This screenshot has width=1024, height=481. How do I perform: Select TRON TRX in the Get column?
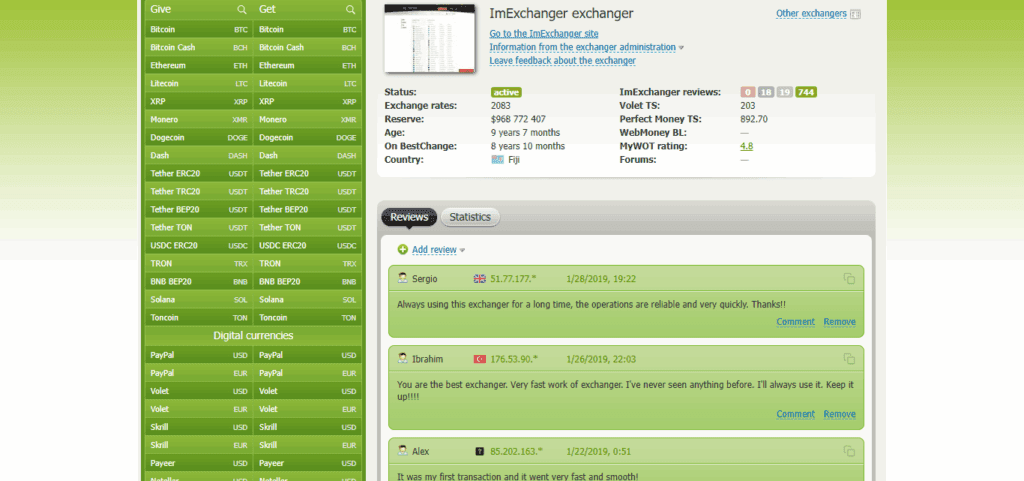click(x=307, y=263)
